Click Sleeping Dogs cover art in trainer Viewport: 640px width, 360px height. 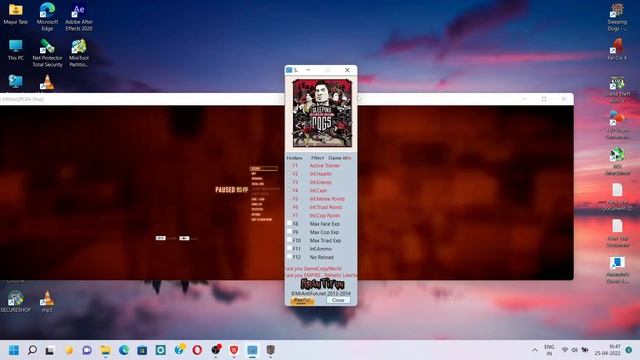(322, 113)
